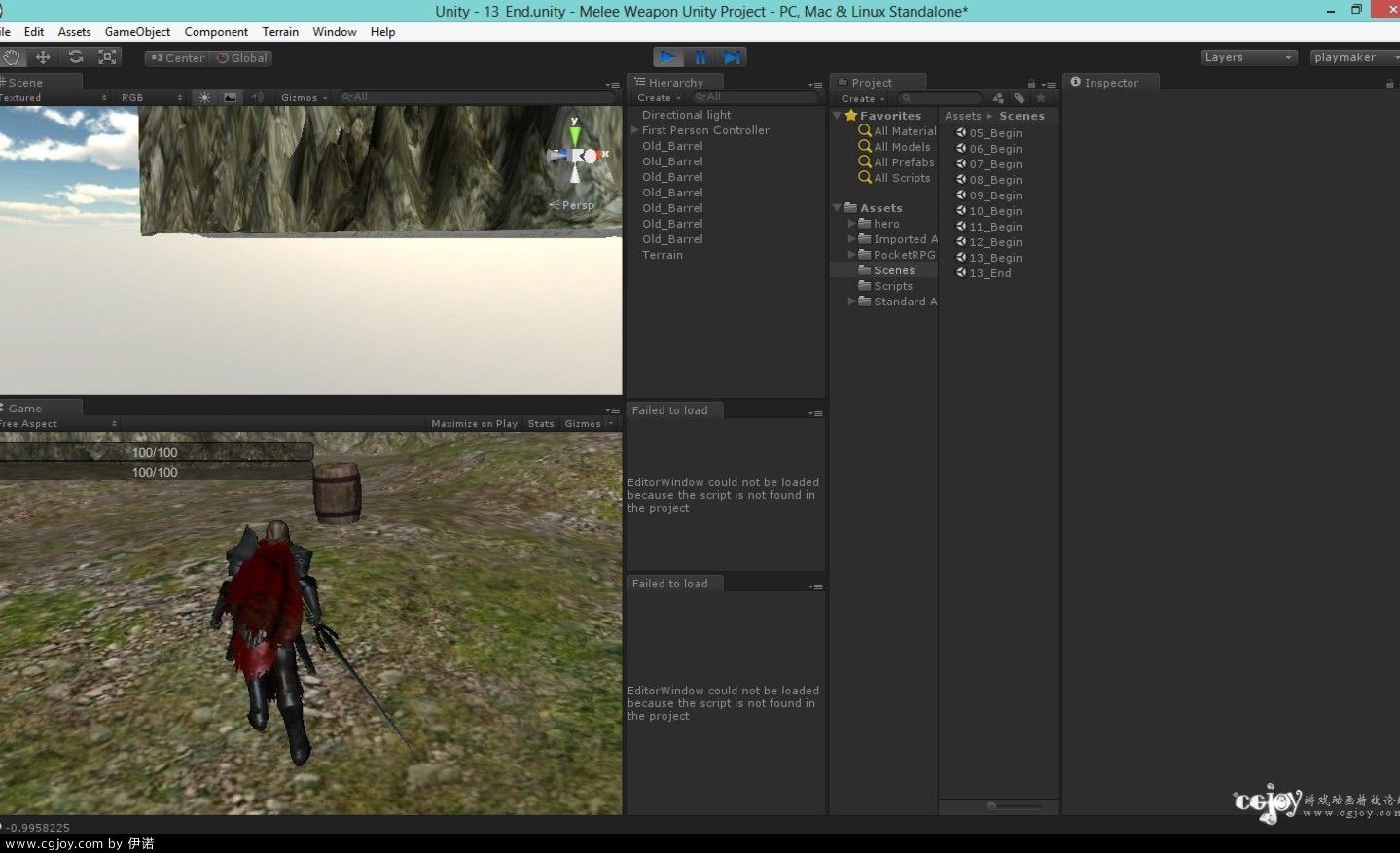
Task: Collapse the Favorites group
Action: coord(837,116)
